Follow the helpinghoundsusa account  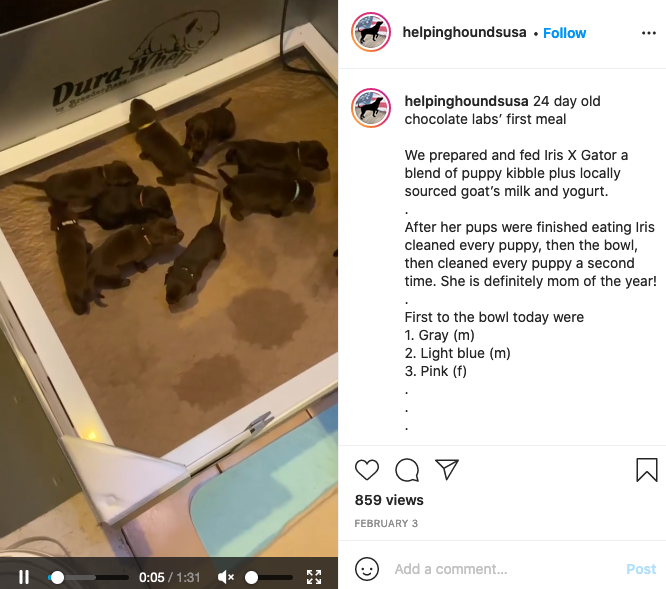564,33
